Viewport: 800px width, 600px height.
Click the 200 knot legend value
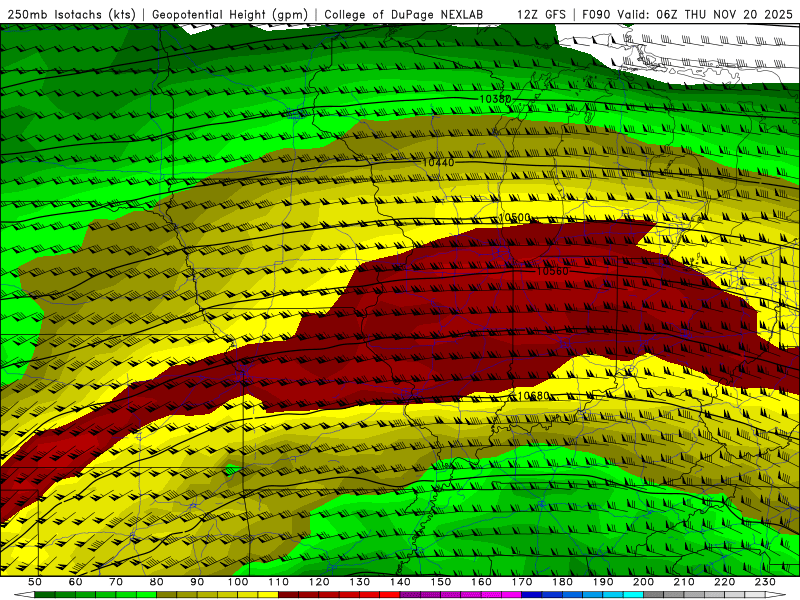point(643,582)
